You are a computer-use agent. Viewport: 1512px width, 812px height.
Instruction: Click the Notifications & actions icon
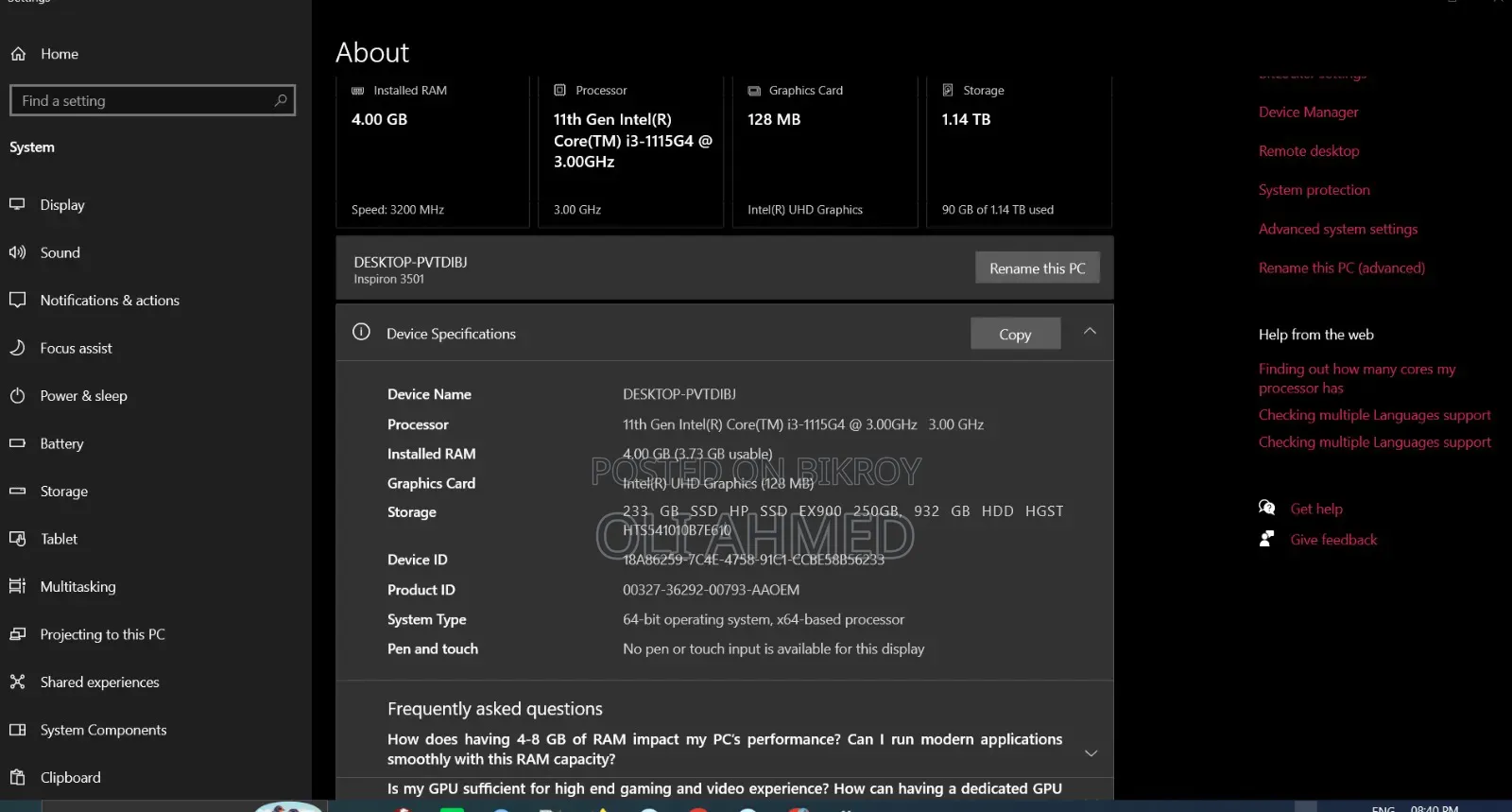pyautogui.click(x=17, y=300)
